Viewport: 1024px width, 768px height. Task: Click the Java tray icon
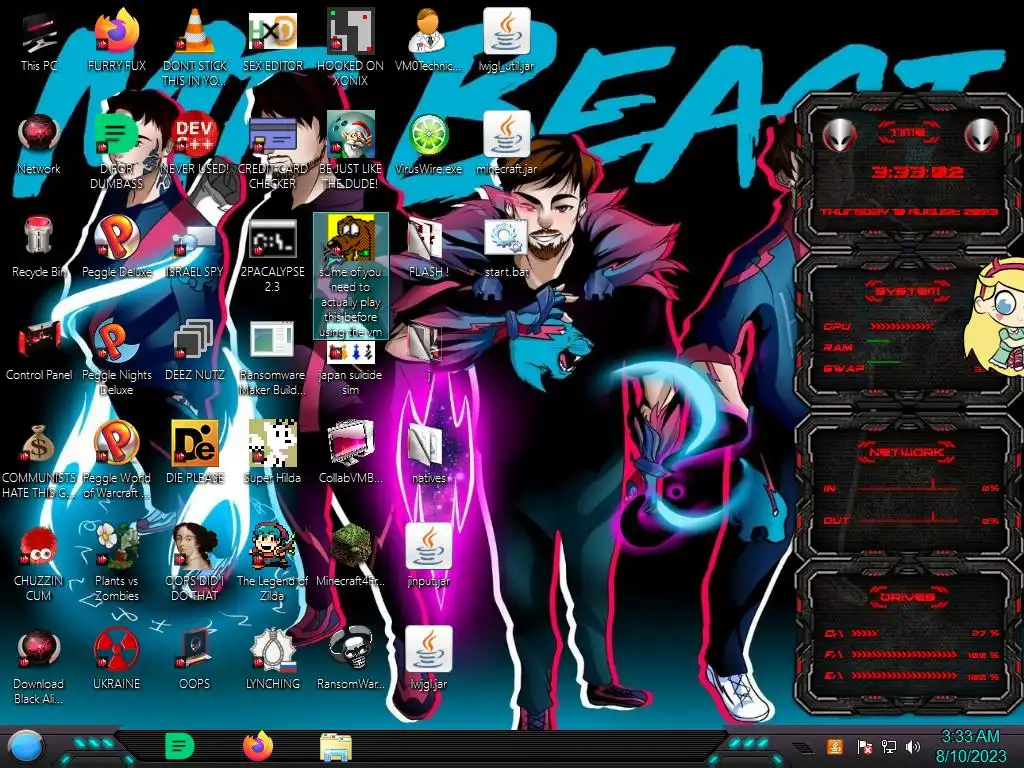tap(834, 746)
